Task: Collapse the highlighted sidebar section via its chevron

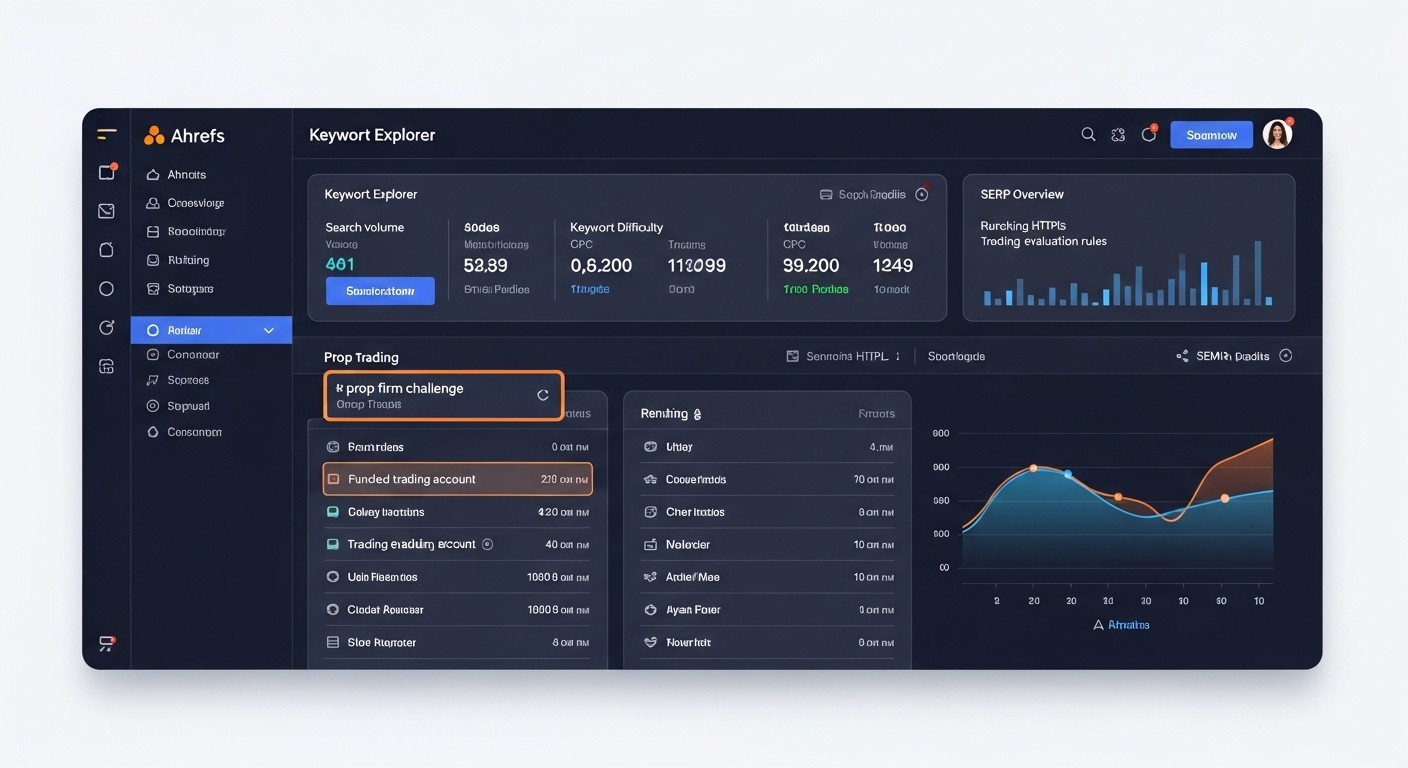Action: coord(268,329)
